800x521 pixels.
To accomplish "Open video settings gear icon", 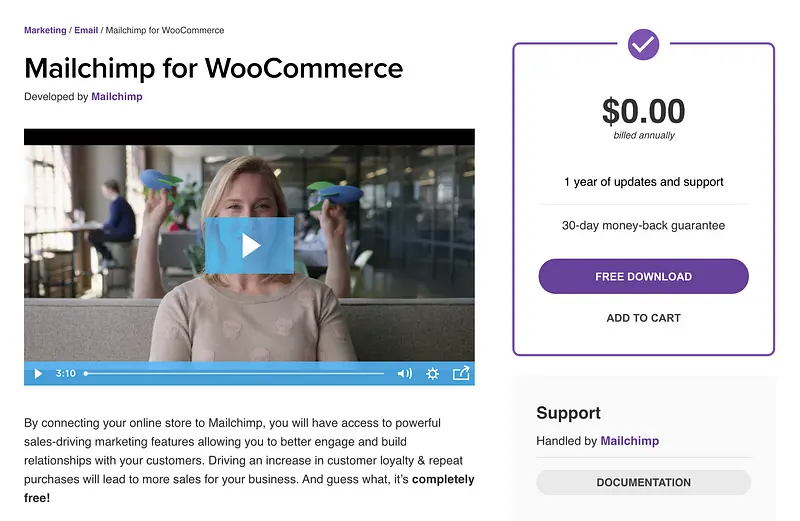I will pos(432,374).
